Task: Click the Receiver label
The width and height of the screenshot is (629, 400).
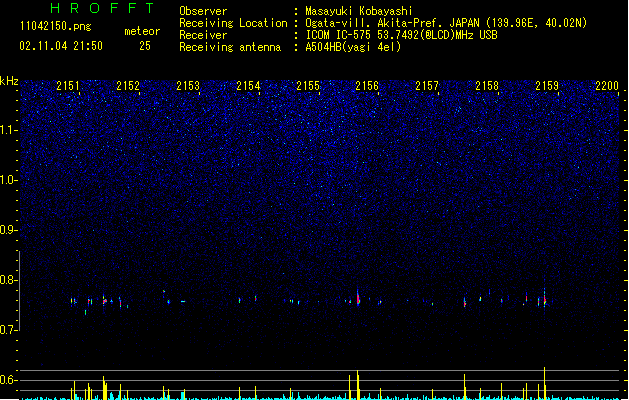Action: (203, 35)
